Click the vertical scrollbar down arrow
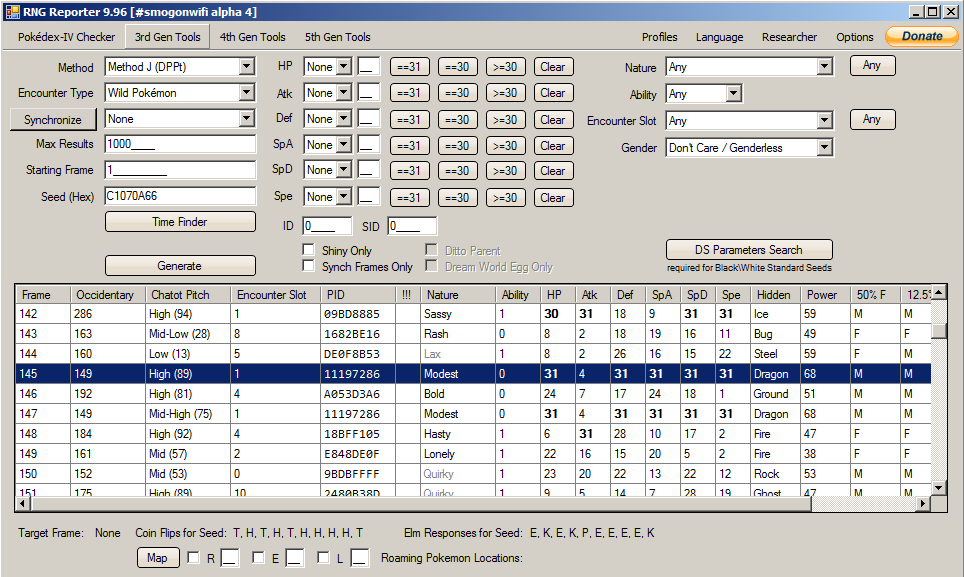The image size is (964, 577). click(938, 487)
